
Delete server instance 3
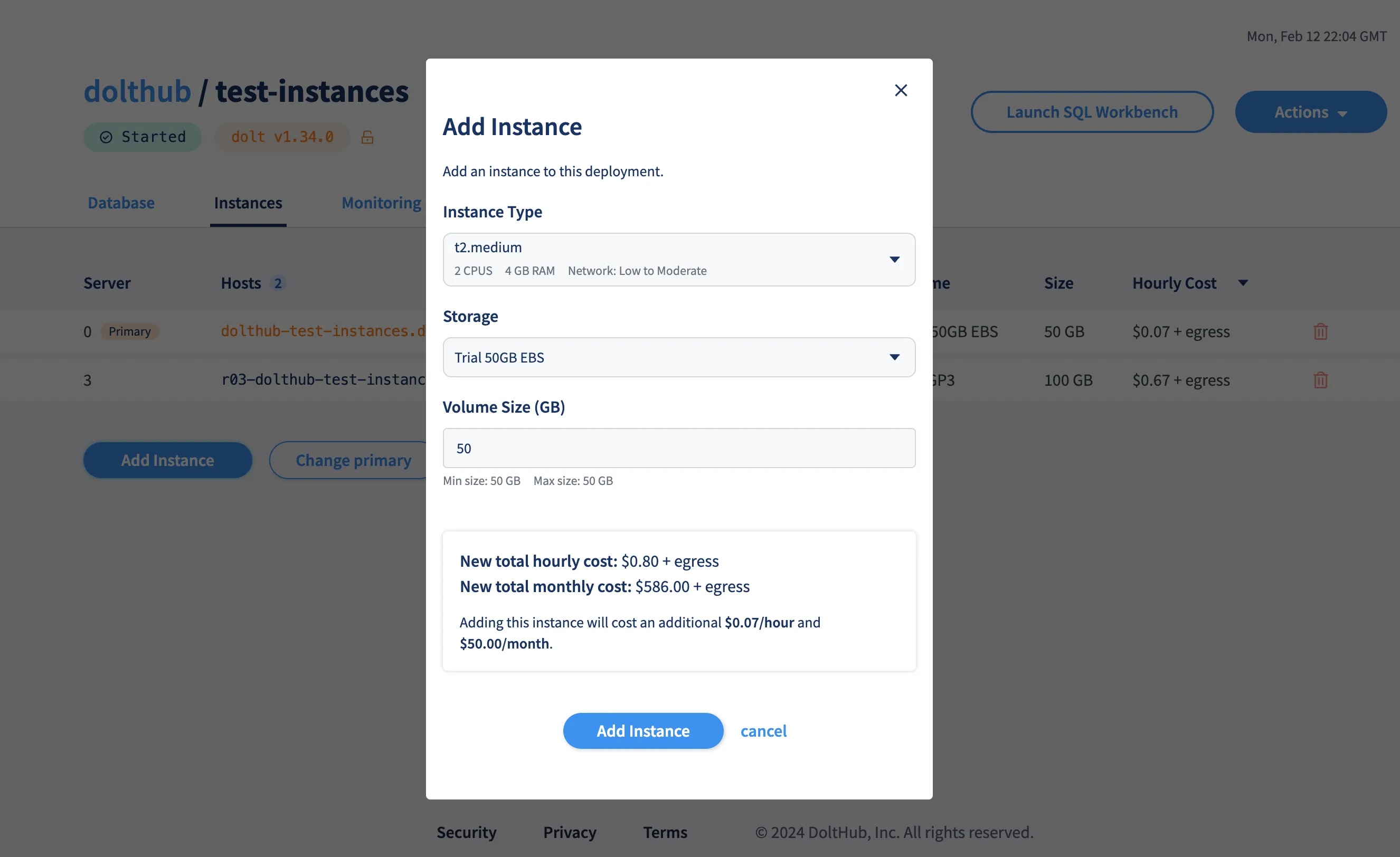1320,380
